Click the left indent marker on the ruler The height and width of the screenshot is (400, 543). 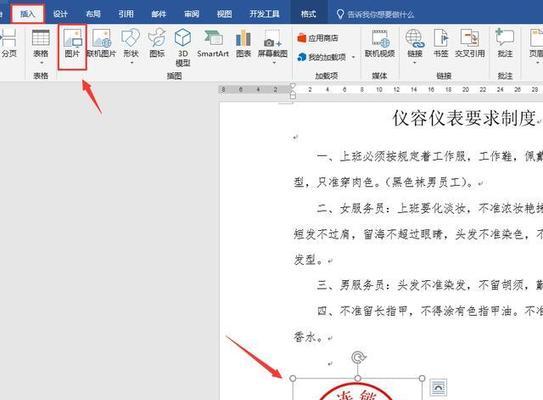pos(292,95)
